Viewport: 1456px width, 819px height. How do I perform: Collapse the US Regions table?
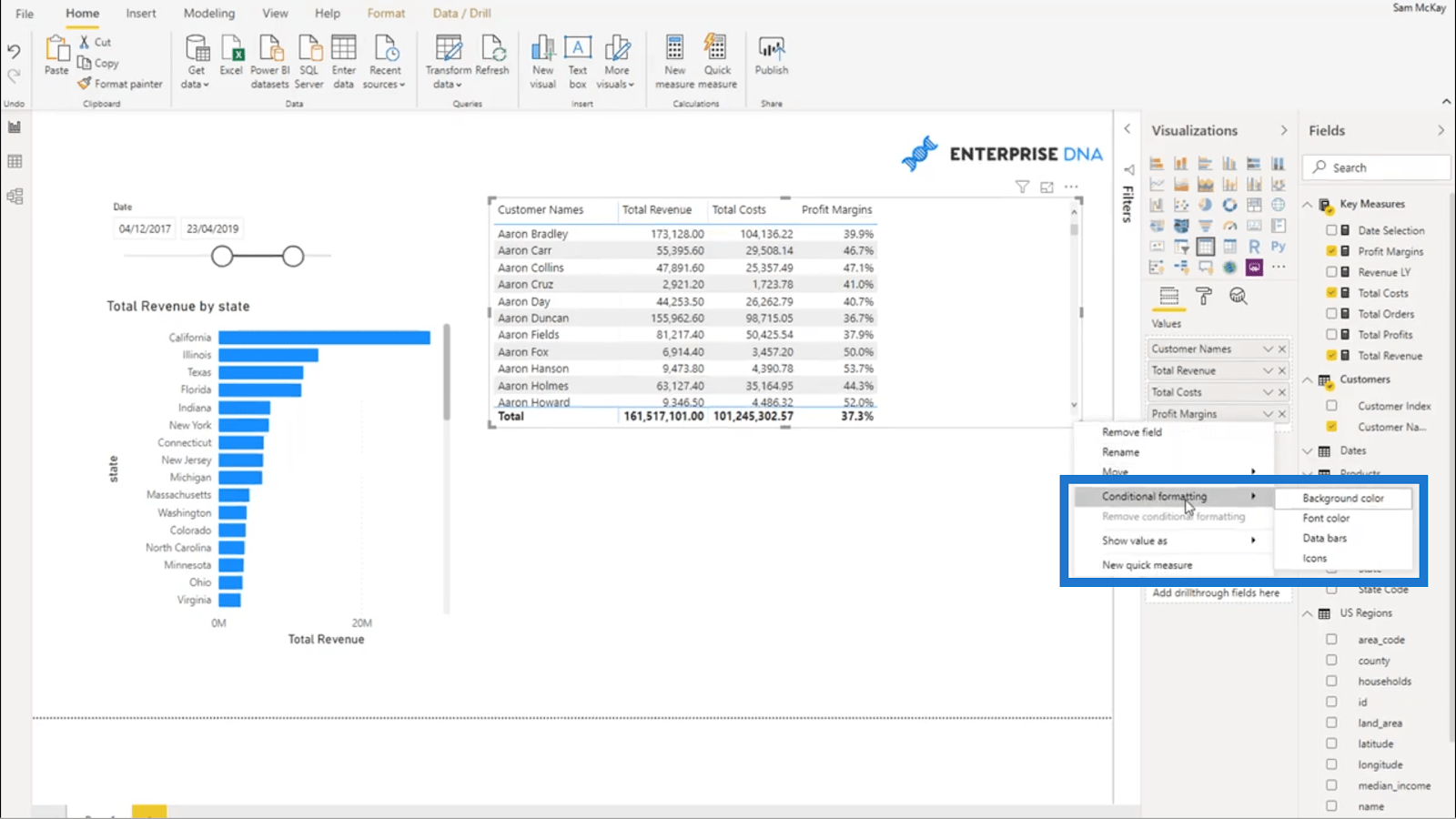pyautogui.click(x=1308, y=613)
